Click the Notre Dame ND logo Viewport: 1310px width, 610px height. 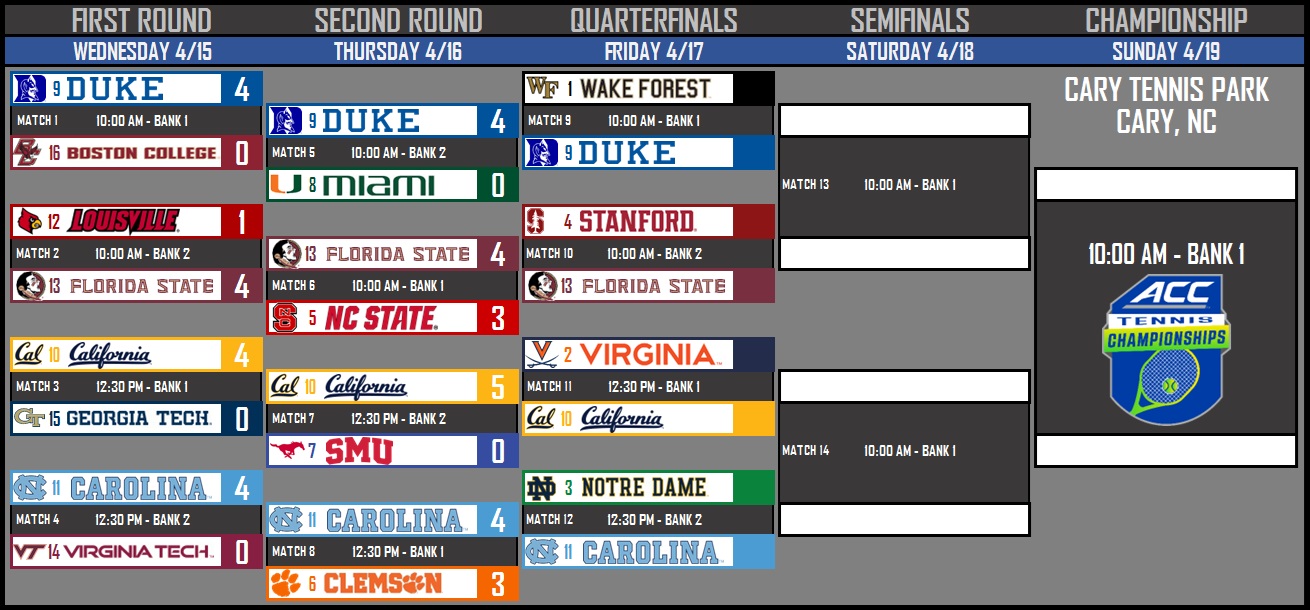542,487
